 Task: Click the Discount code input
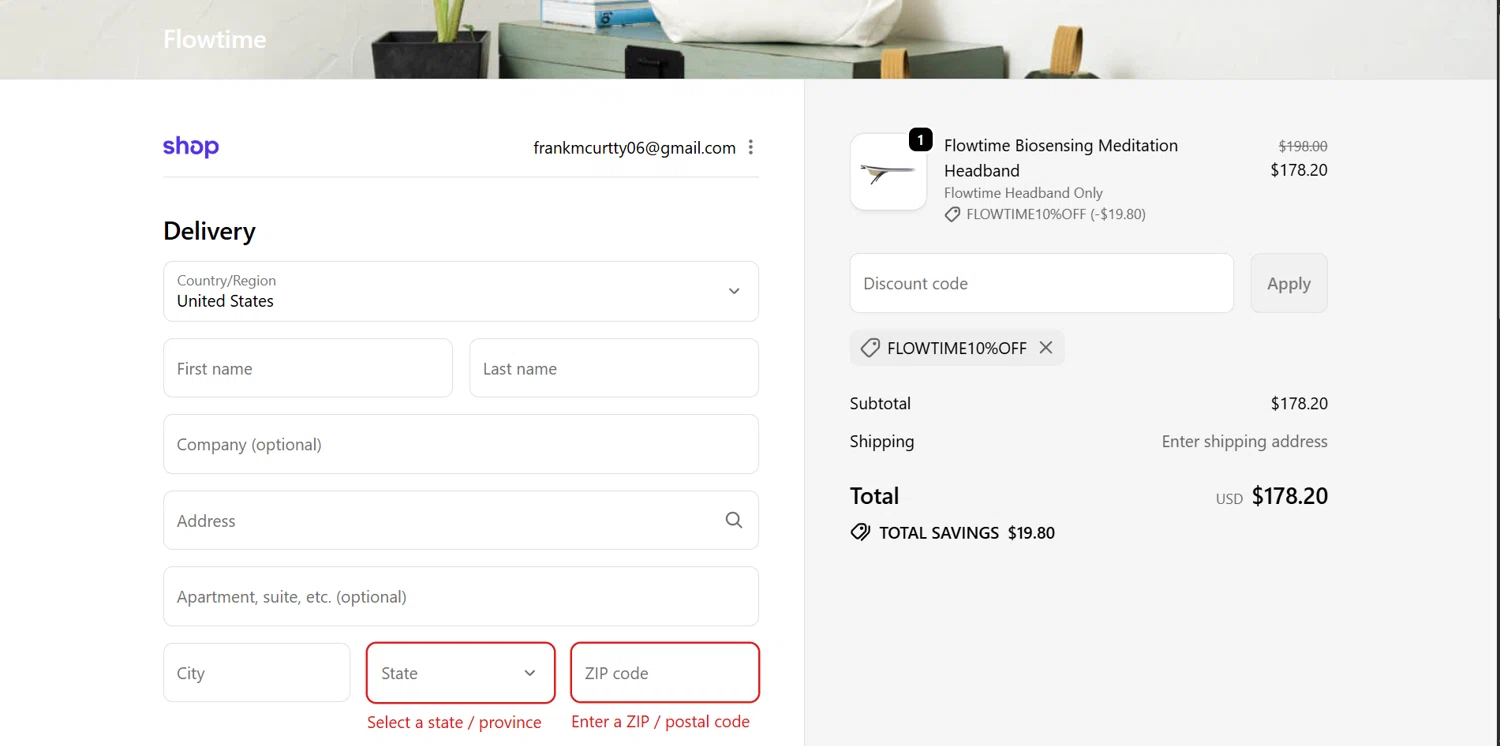(x=1042, y=283)
